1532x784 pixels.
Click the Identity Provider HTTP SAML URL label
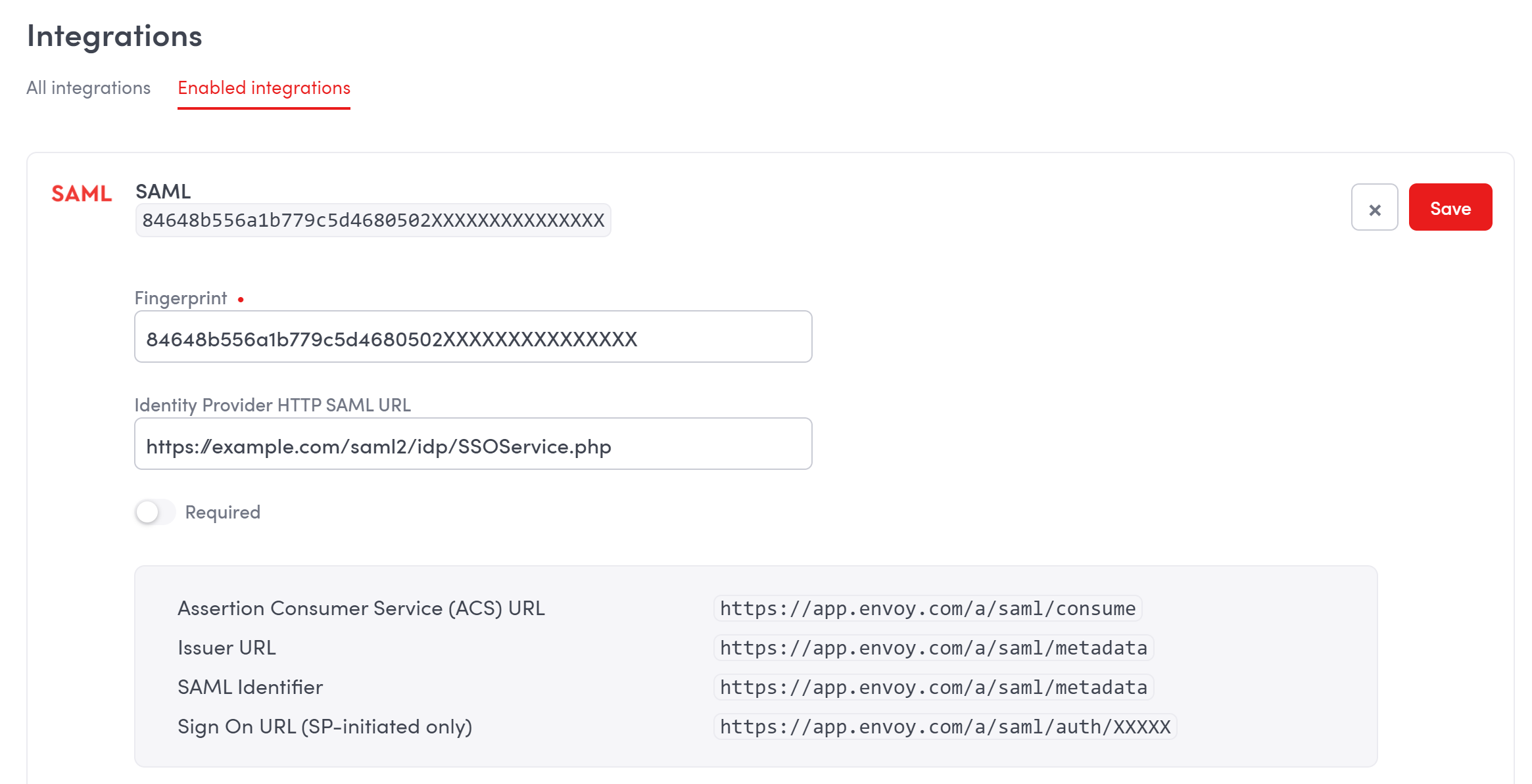point(272,405)
